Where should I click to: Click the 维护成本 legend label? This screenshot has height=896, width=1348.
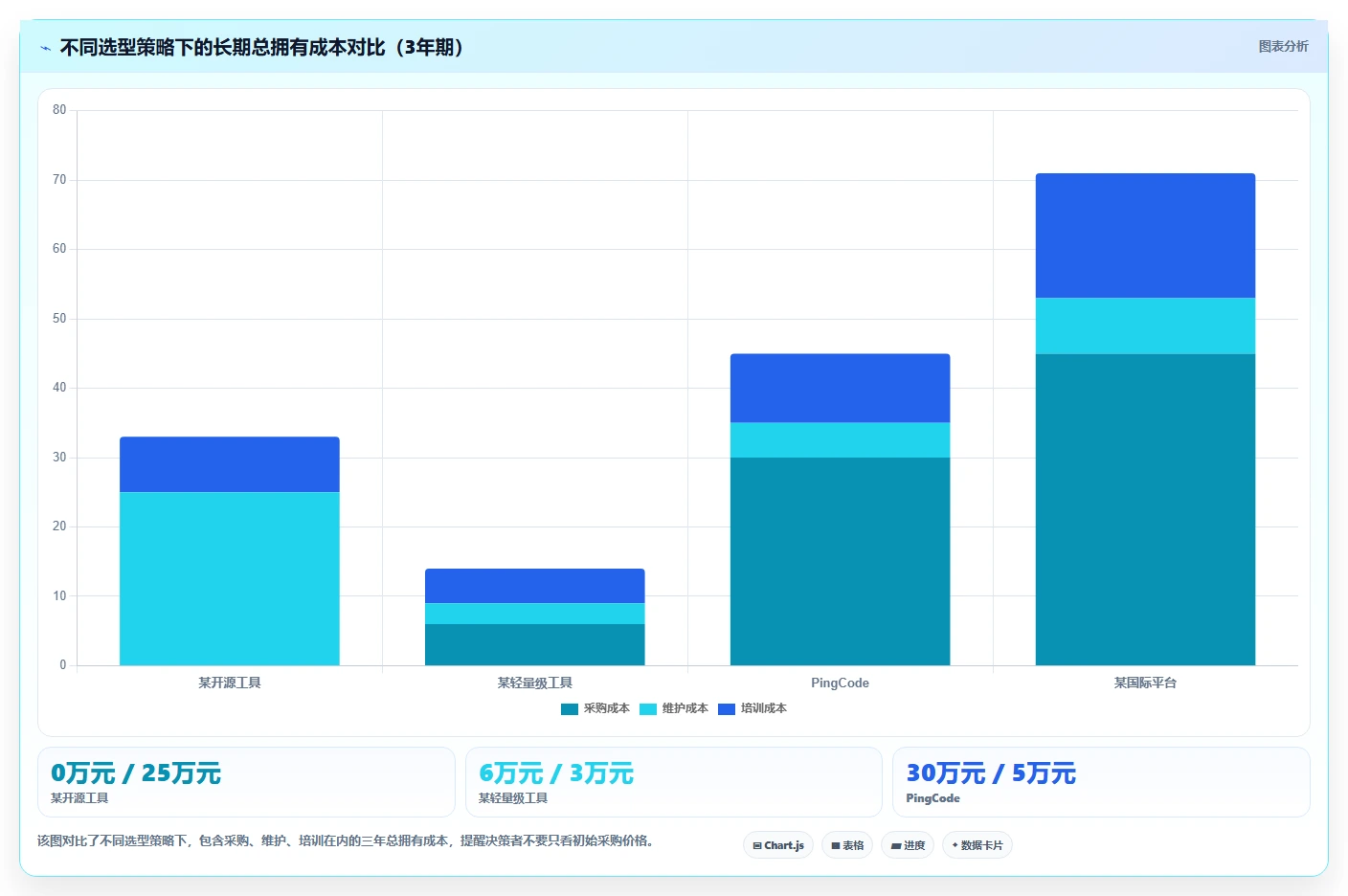685,709
